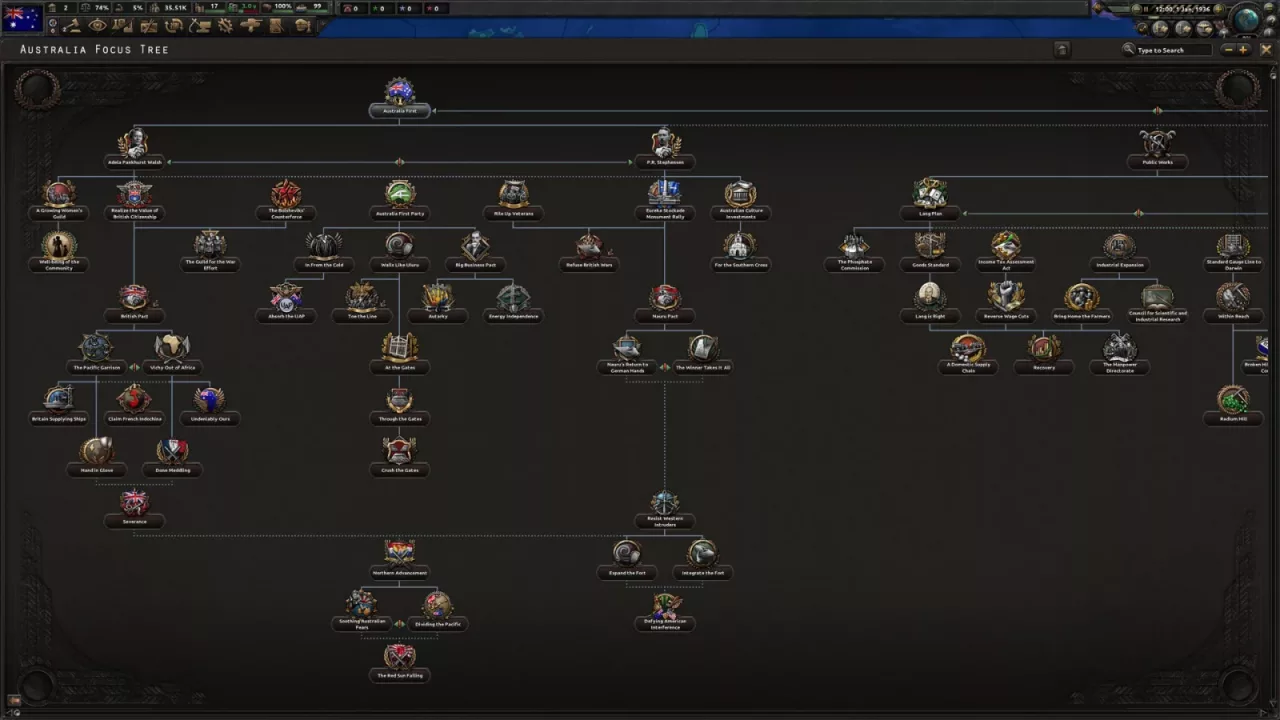Select the Claim French Indochina focus
Viewport: 1280px width, 720px height.
[x=134, y=405]
